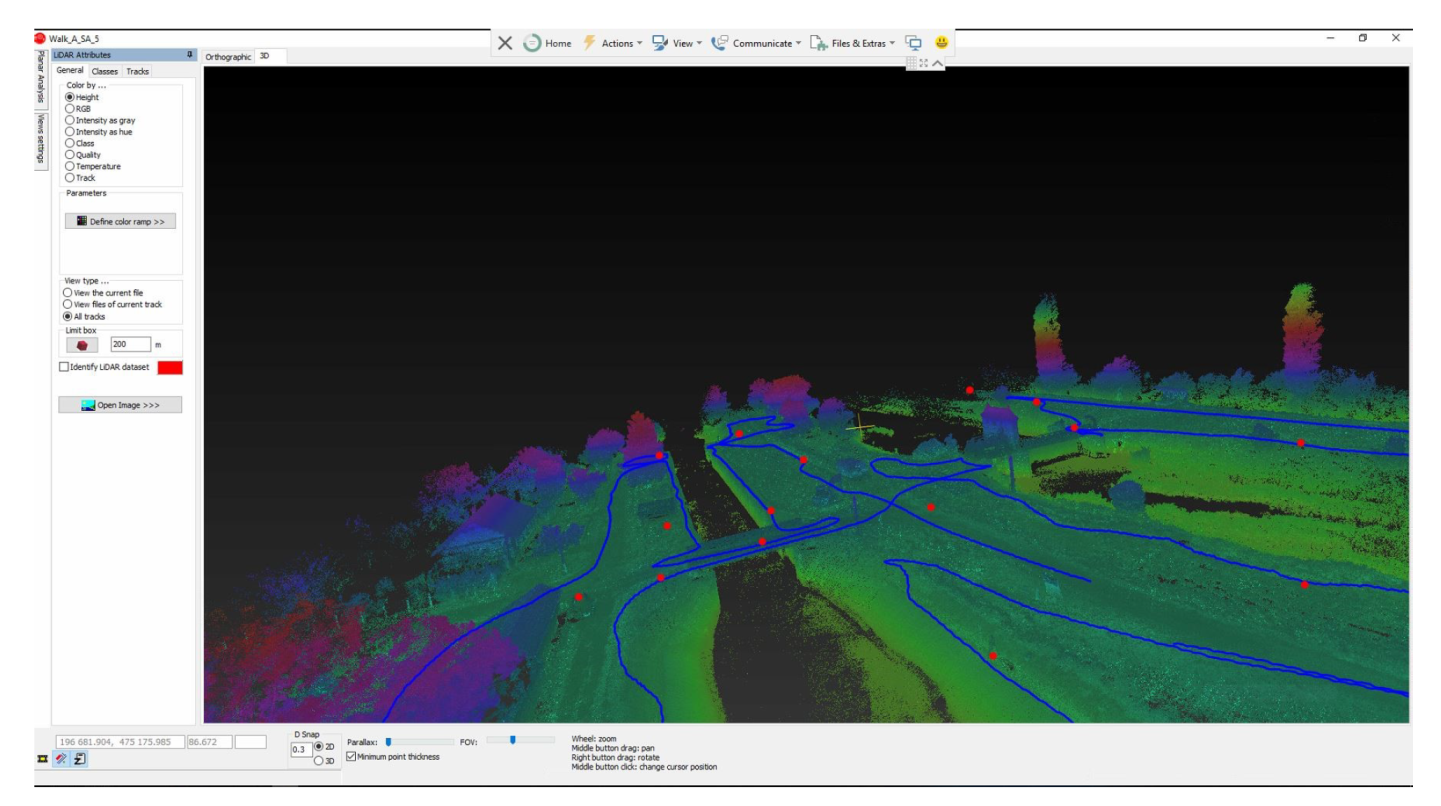1441x806 pixels.
Task: Click the grid icon below remote toolbar
Action: coord(911,63)
